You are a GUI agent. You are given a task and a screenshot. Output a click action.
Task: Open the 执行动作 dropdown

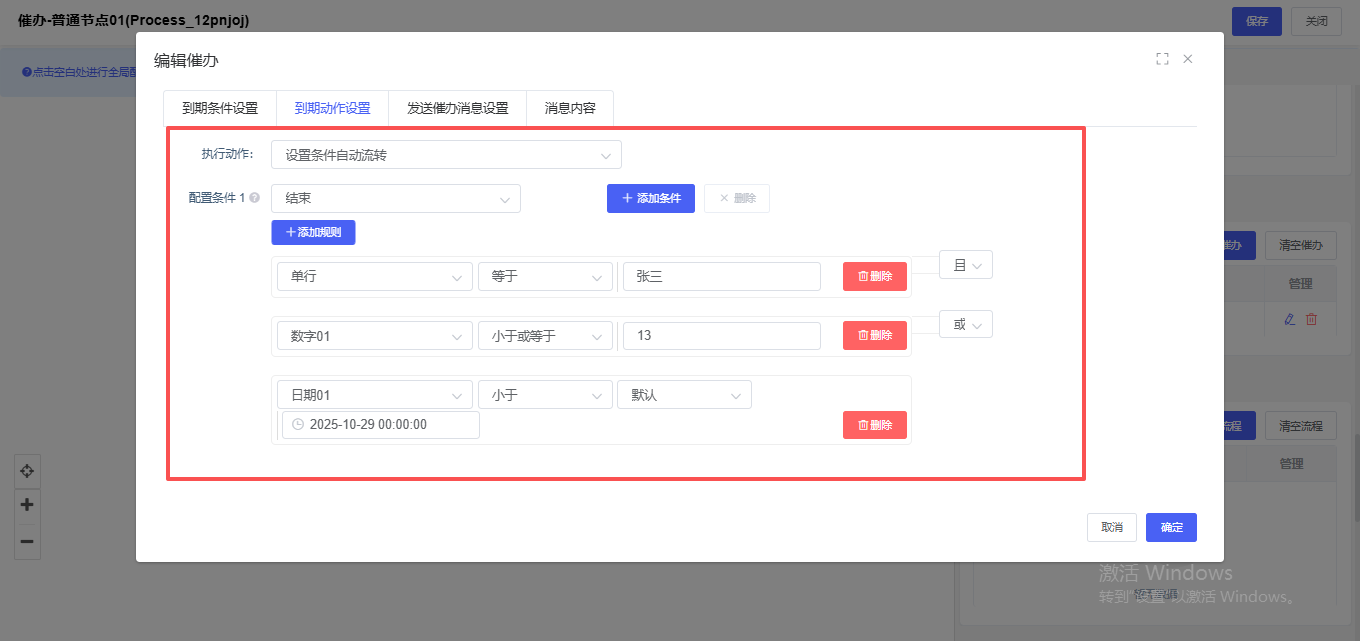tap(446, 155)
